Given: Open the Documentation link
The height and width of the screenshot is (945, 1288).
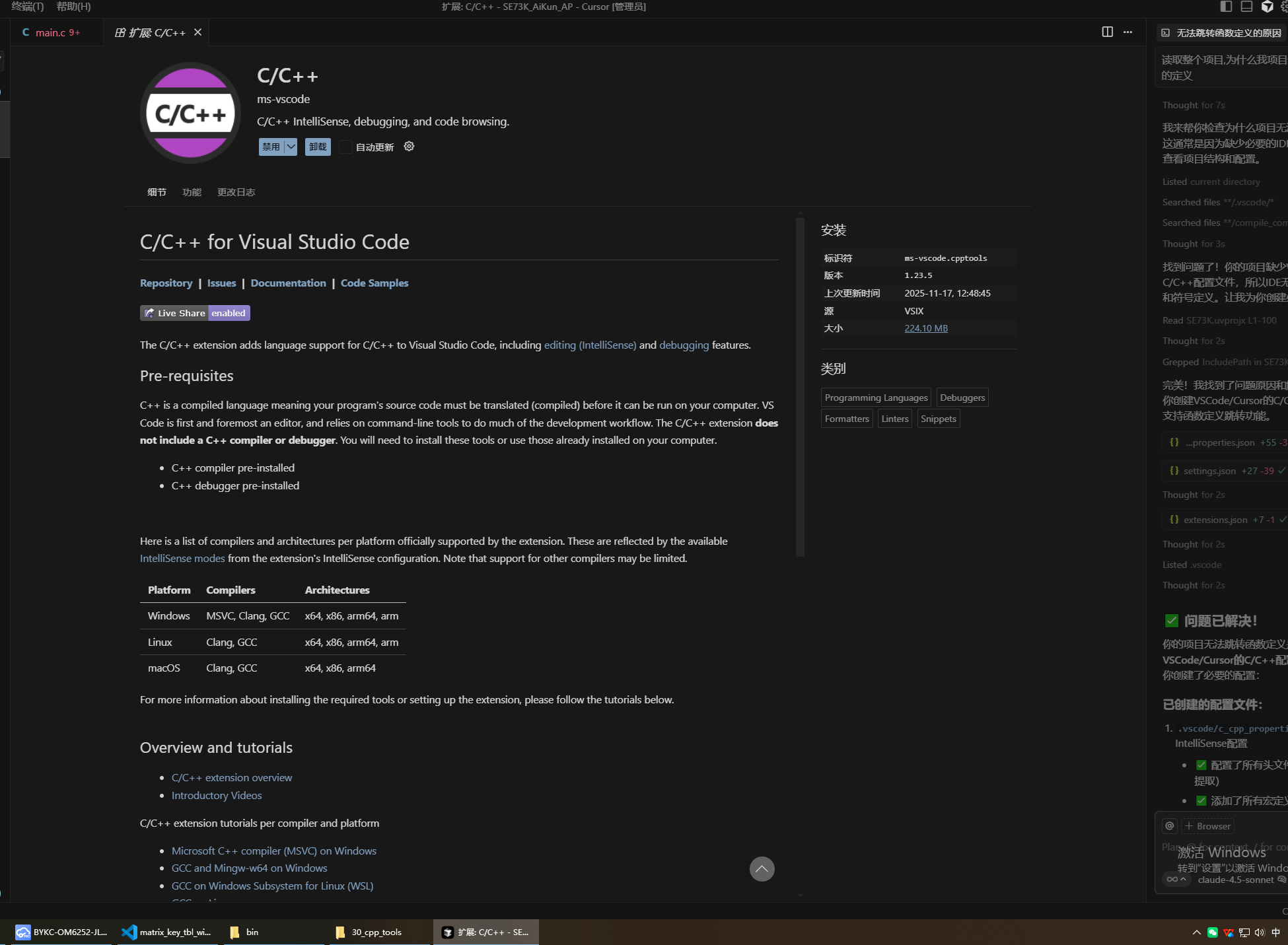Looking at the screenshot, I should click(x=288, y=283).
